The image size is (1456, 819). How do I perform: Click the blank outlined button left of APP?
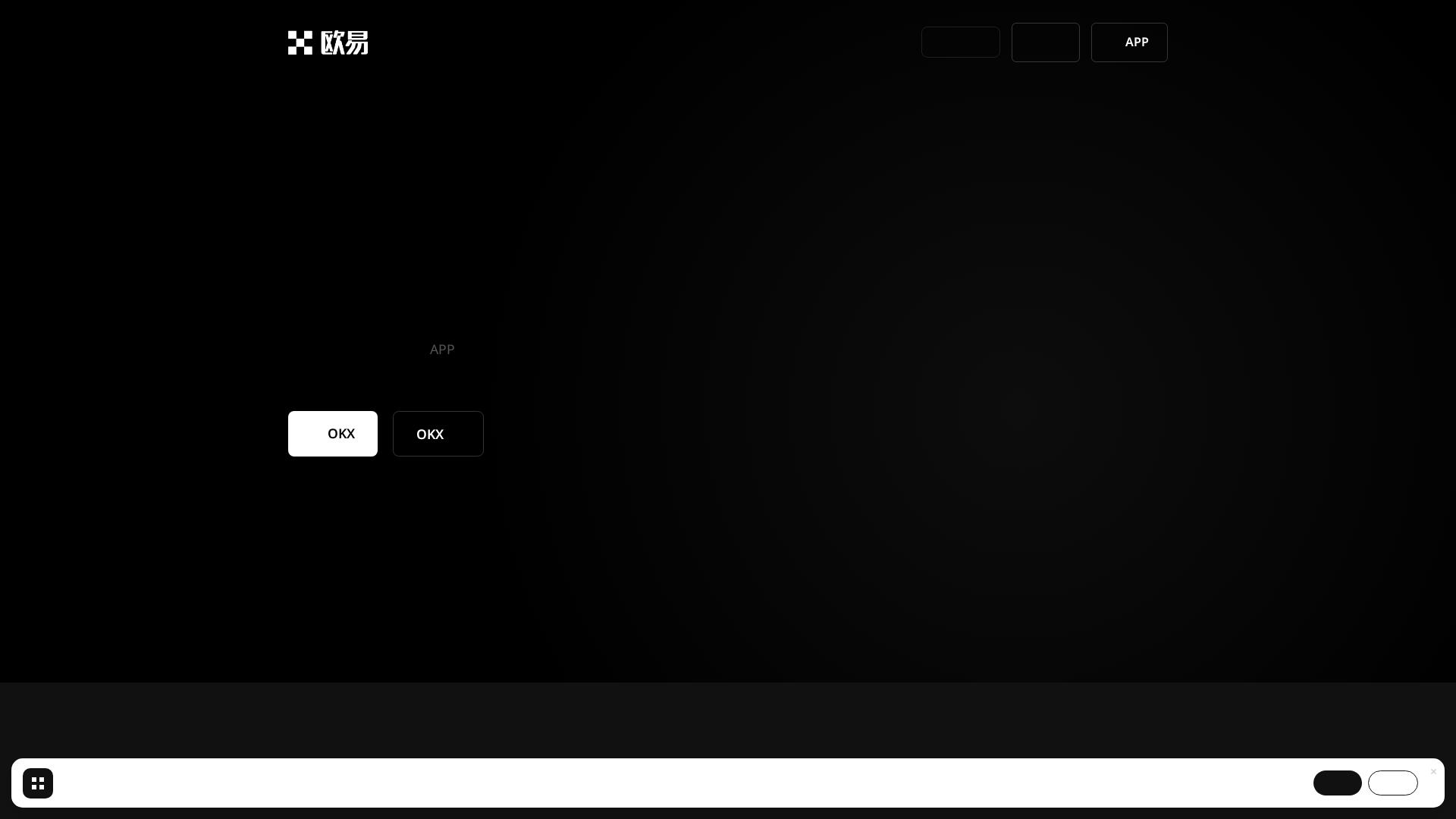[1046, 42]
